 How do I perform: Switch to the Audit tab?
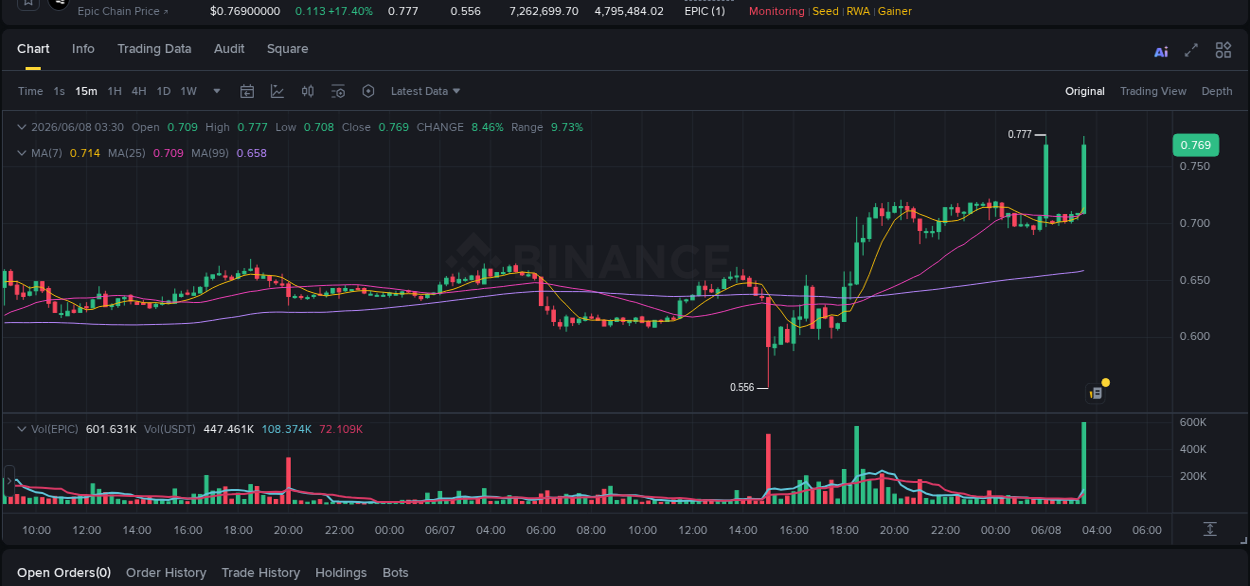pyautogui.click(x=229, y=49)
